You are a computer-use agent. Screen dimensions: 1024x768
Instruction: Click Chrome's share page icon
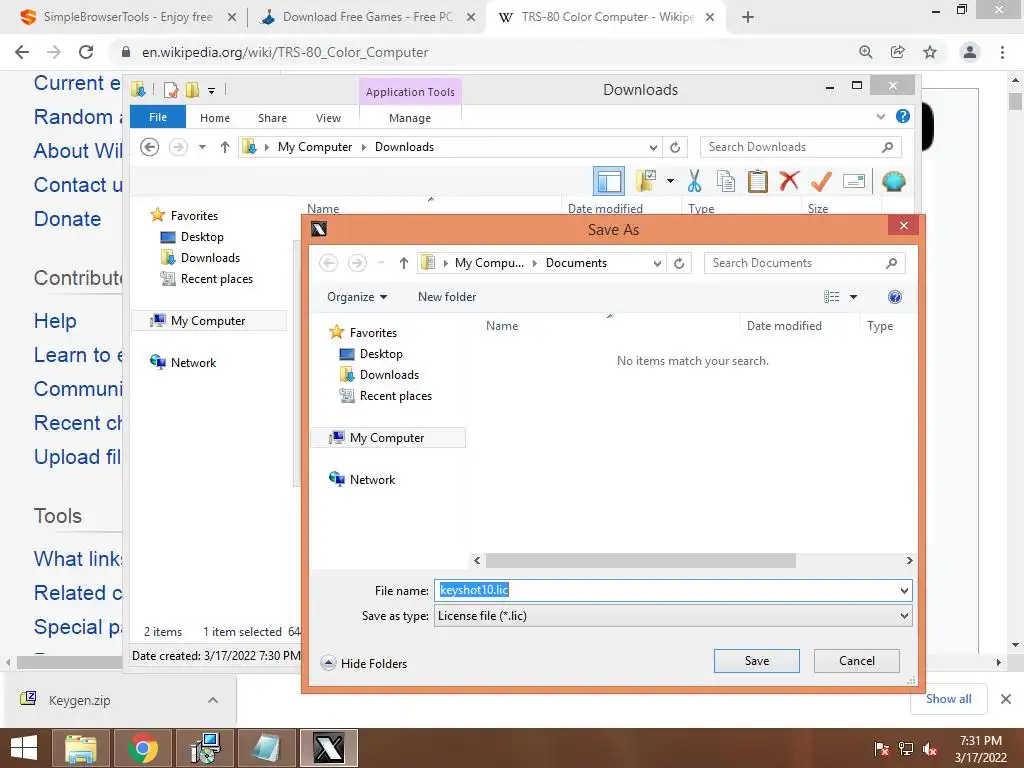click(x=898, y=52)
